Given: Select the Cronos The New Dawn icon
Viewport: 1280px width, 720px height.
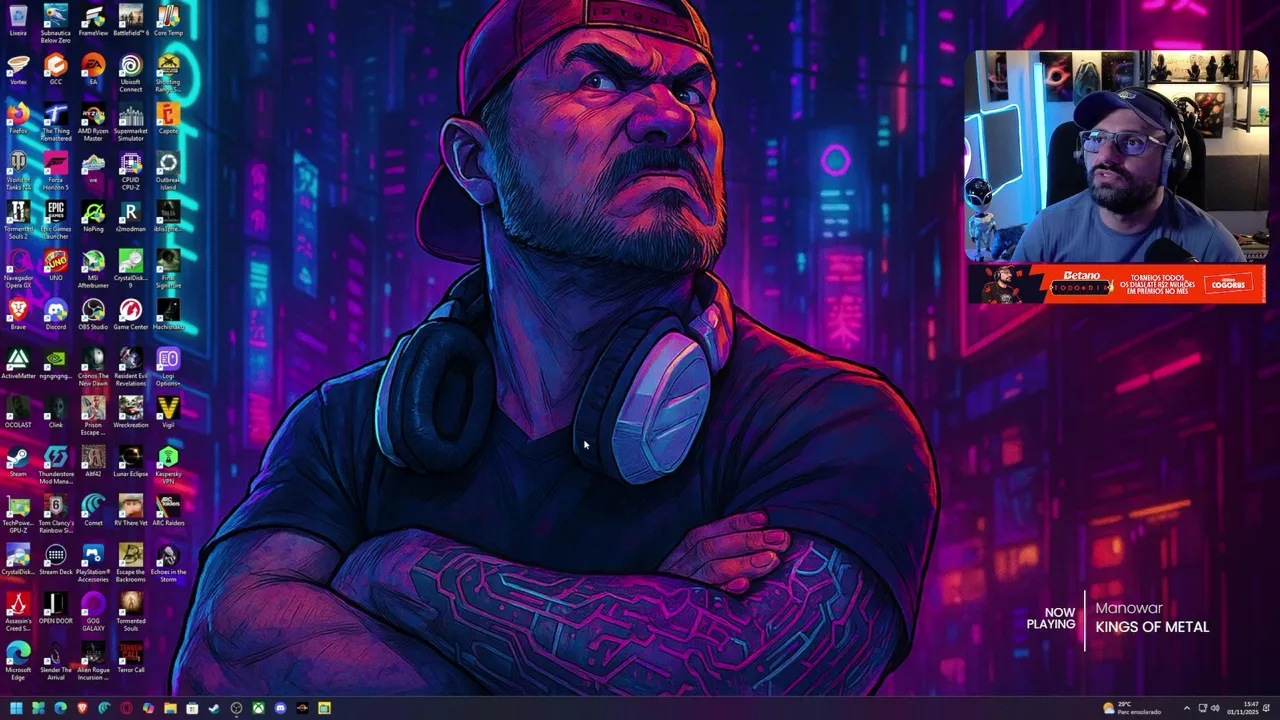Looking at the screenshot, I should [93, 366].
